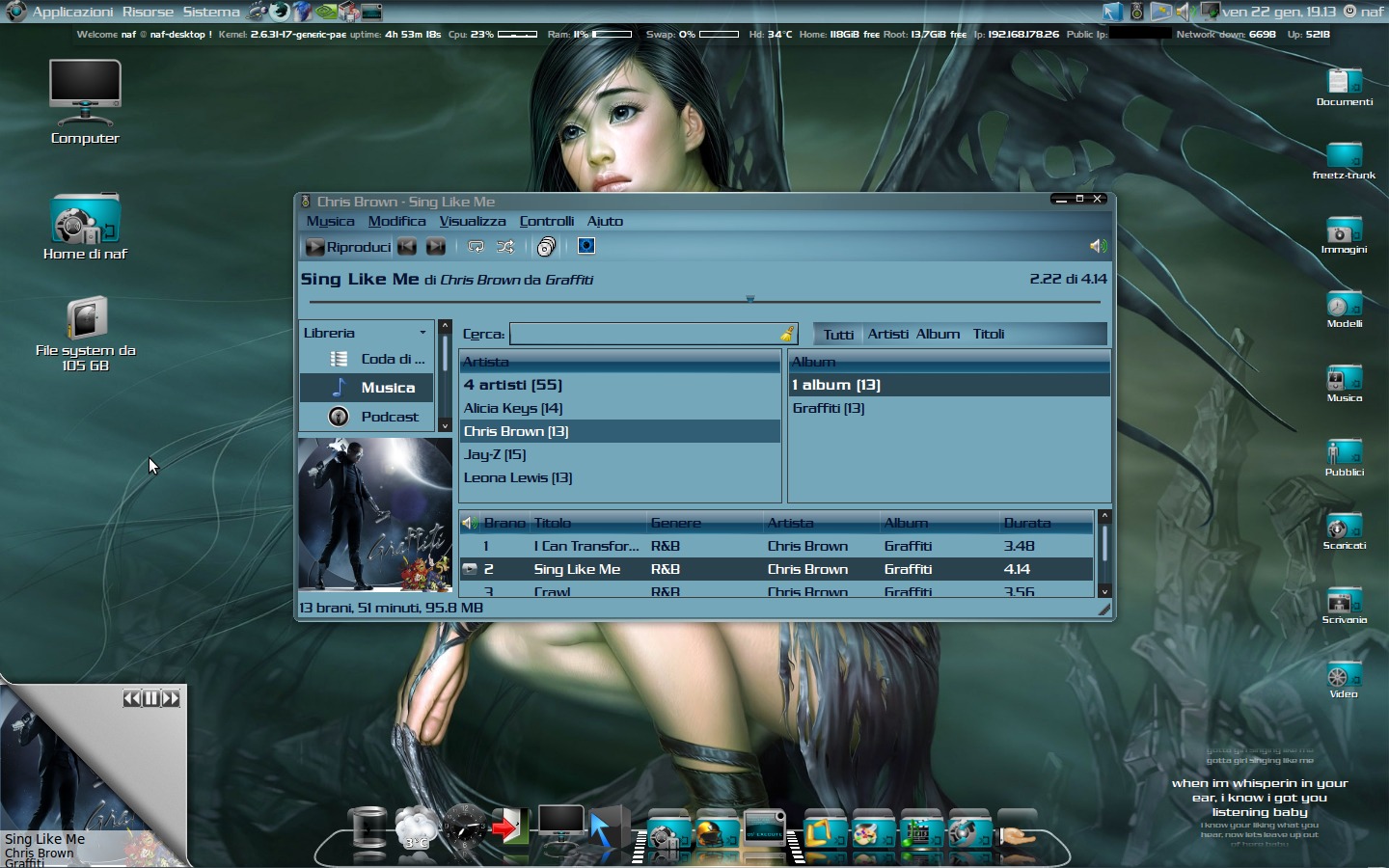Open Scaricati folder on desktop

1344,531
